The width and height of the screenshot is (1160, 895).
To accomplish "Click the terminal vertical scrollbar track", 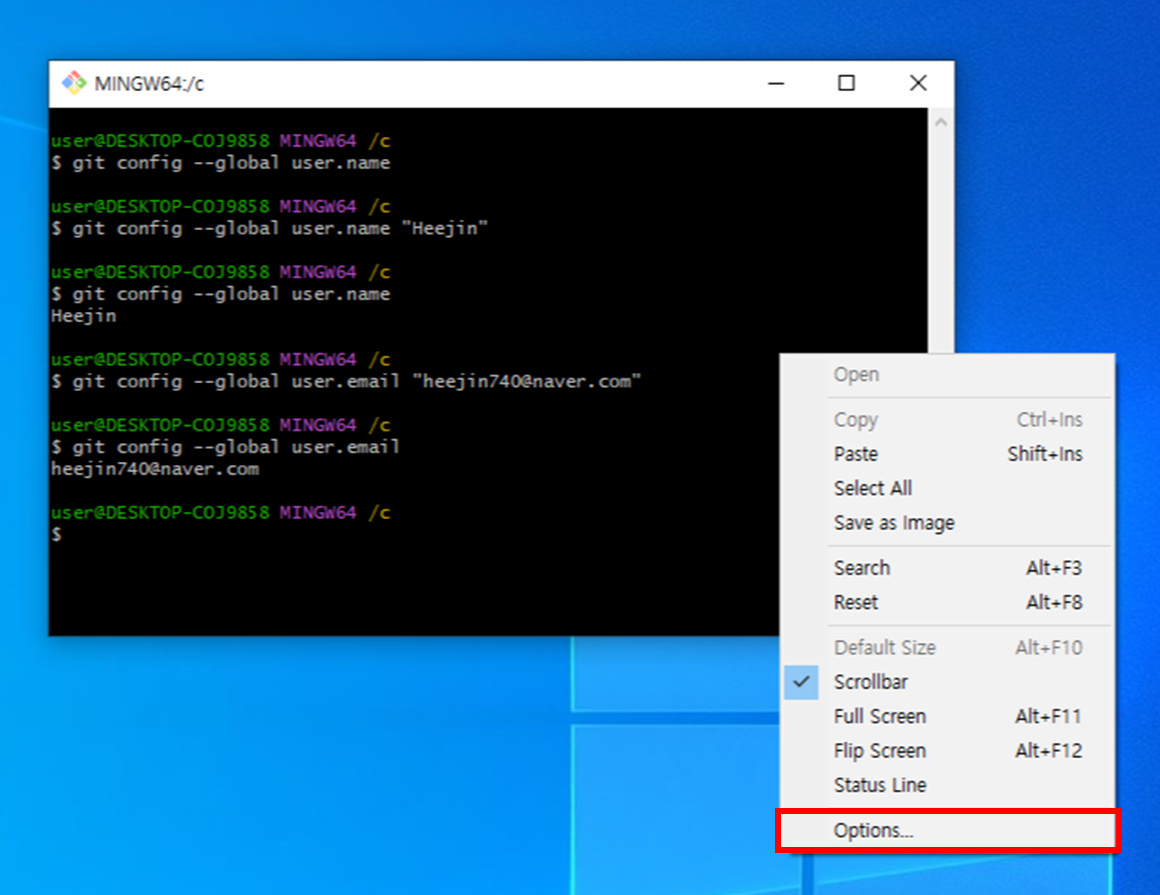I will (941, 244).
